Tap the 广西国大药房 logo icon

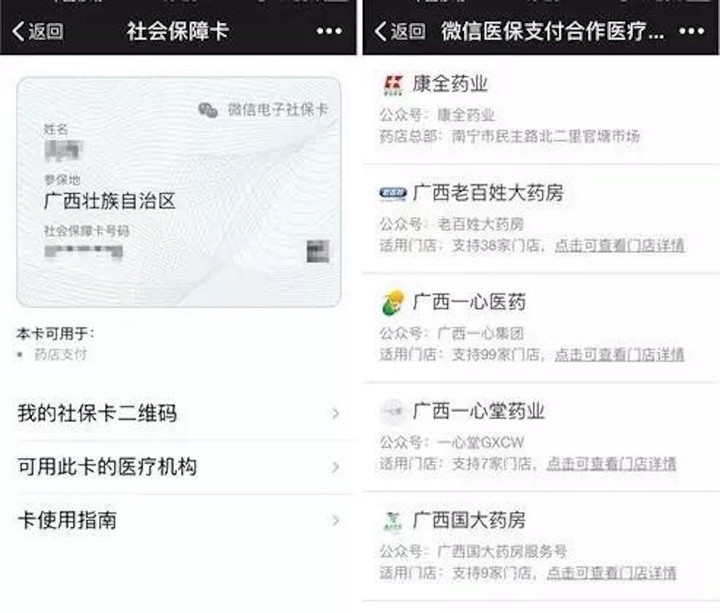coord(393,521)
